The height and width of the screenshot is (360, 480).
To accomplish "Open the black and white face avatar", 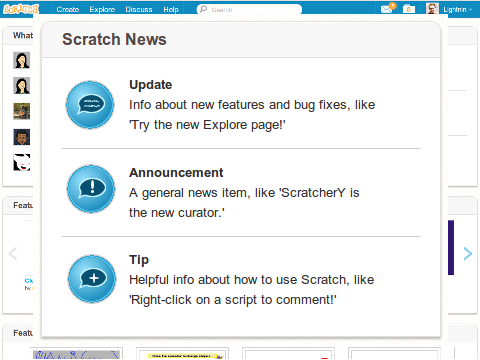I will 22,162.
